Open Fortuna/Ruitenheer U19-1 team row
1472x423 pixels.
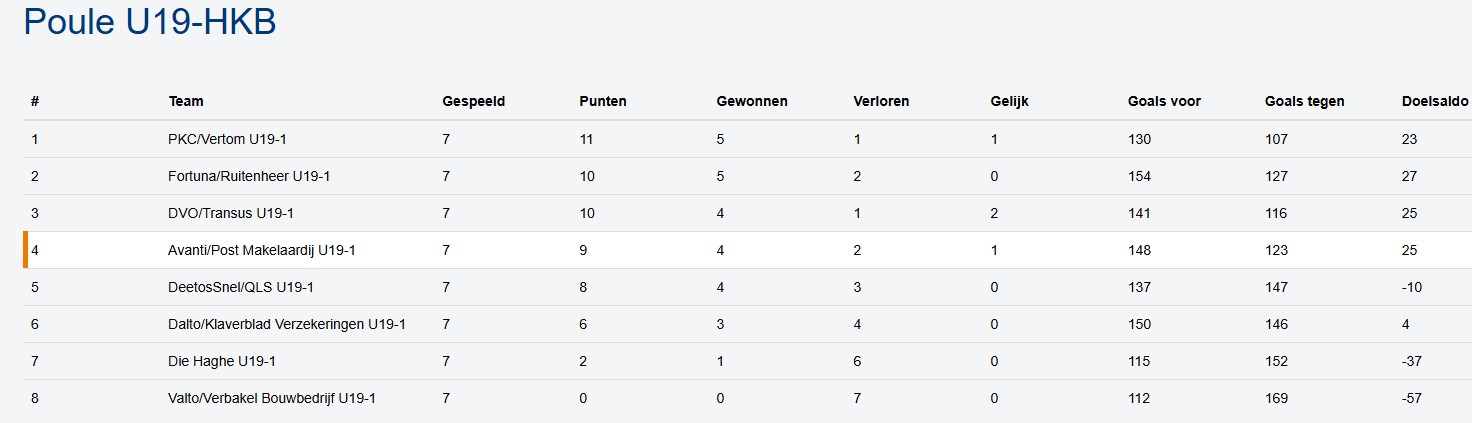pos(249,176)
